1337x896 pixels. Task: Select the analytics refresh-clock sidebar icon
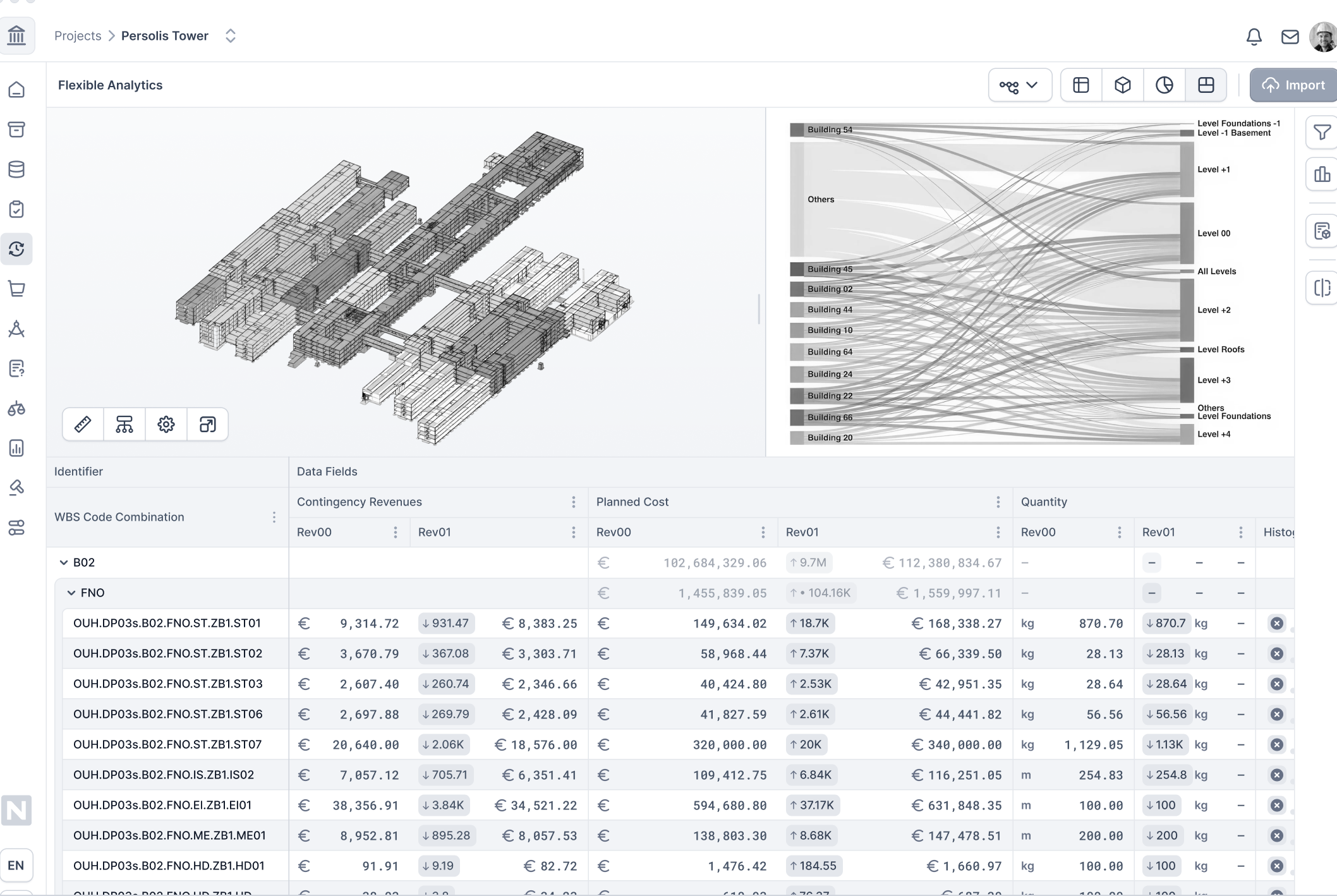tap(16, 249)
